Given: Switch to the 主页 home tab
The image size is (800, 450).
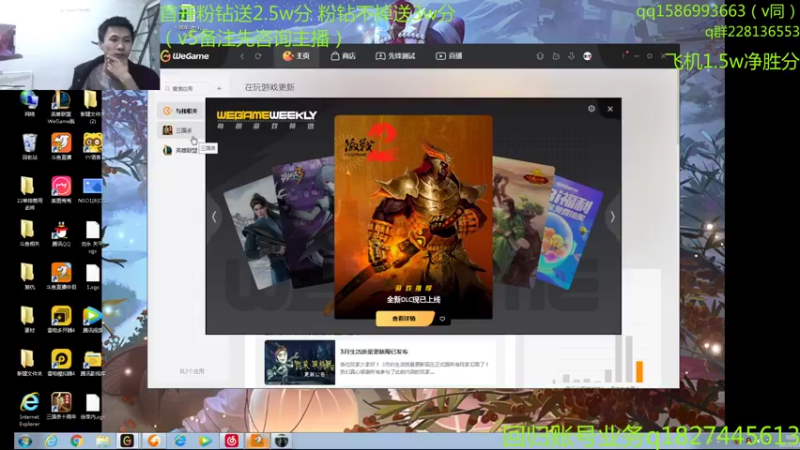Looking at the screenshot, I should [x=296, y=56].
